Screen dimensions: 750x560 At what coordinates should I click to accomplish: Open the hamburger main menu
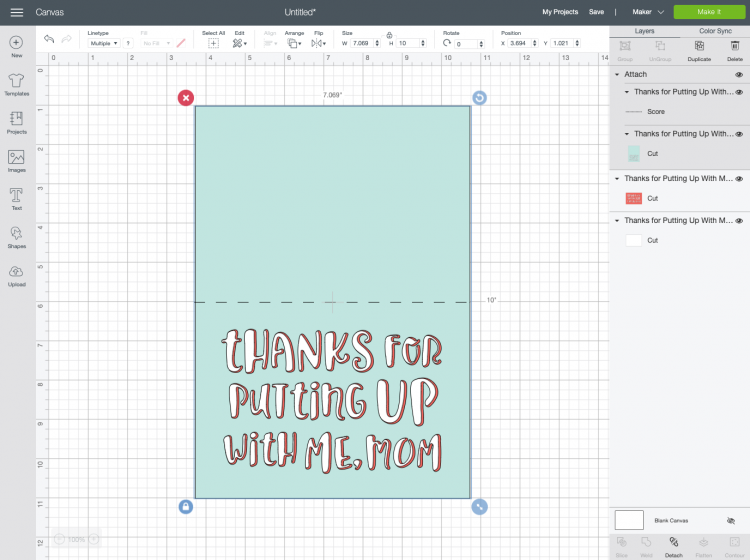click(17, 12)
